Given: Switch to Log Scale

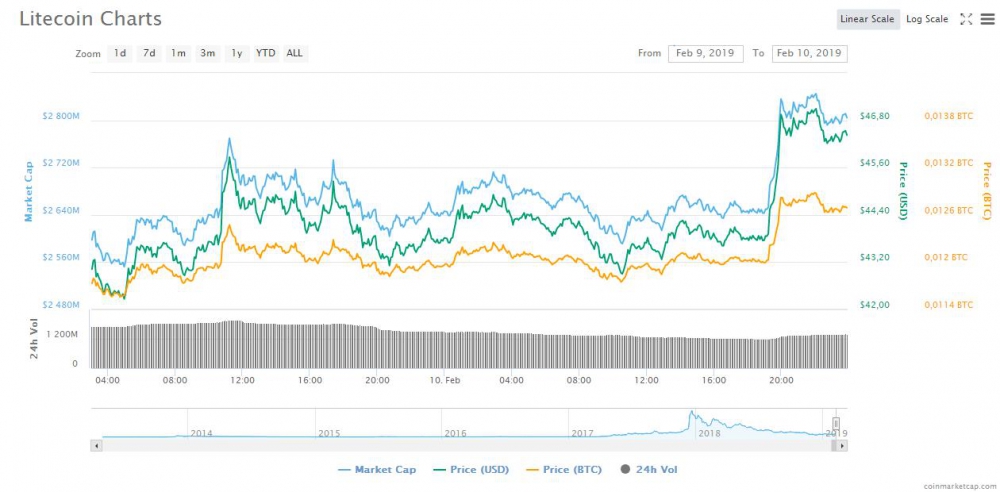Looking at the screenshot, I should pyautogui.click(x=927, y=19).
